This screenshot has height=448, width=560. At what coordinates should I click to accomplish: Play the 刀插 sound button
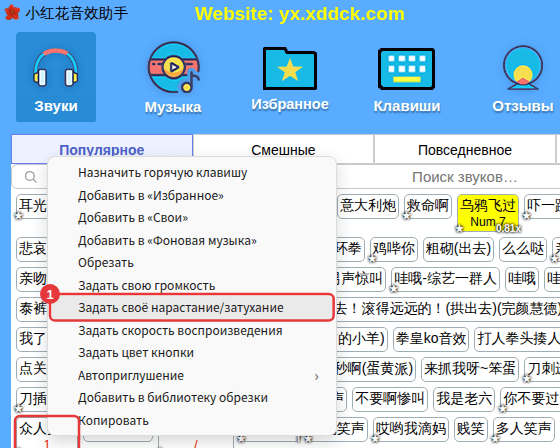coord(32,399)
